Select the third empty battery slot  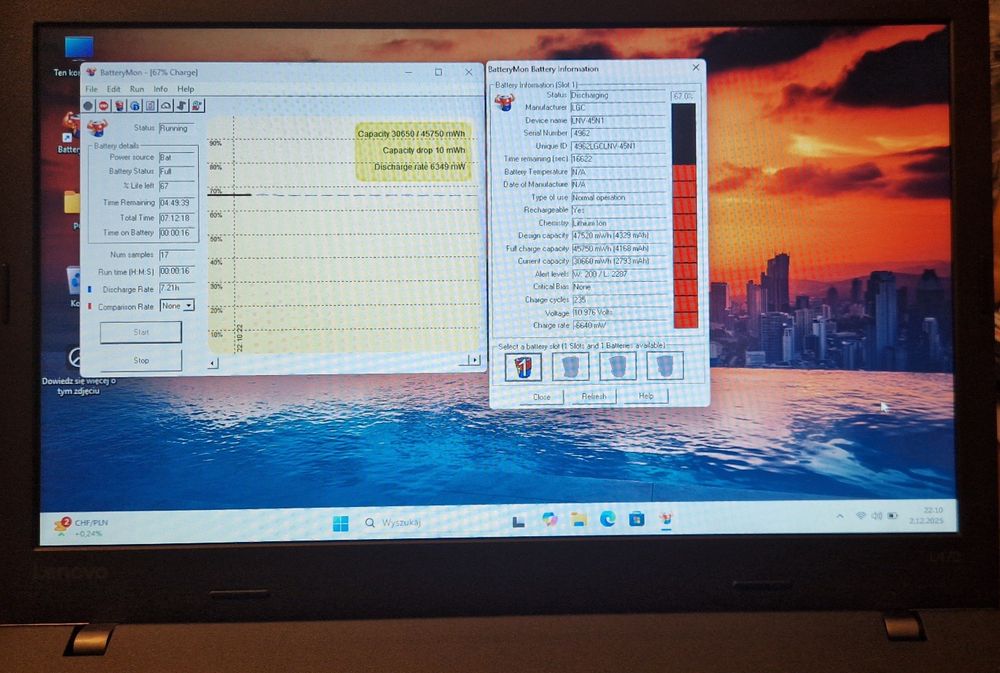pyautogui.click(x=617, y=366)
